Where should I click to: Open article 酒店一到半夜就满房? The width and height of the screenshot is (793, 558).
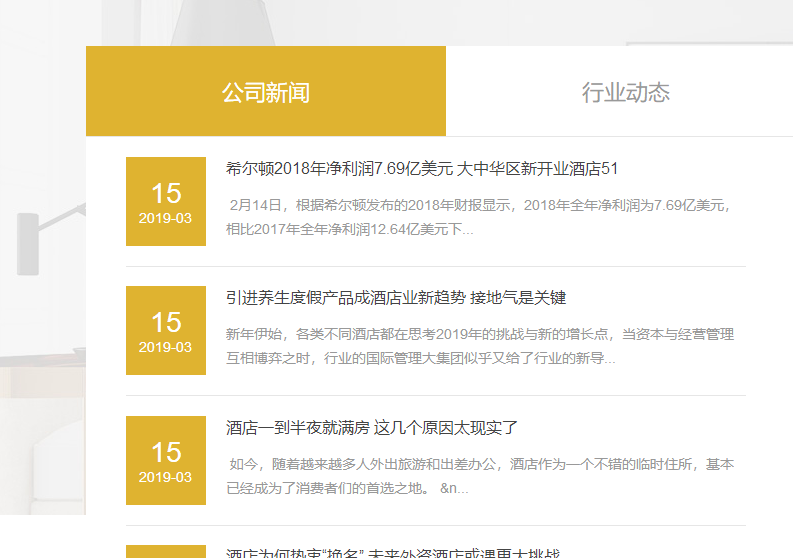372,427
